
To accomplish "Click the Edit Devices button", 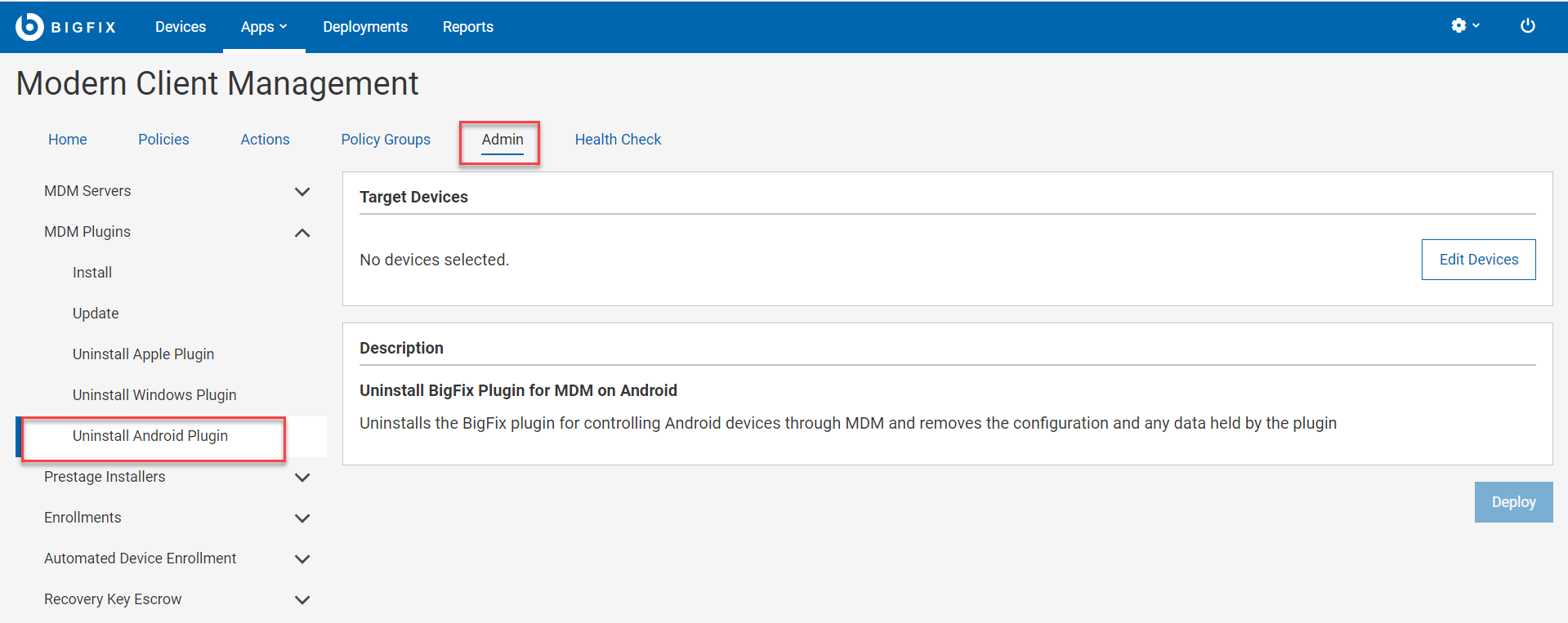I will (1478, 260).
